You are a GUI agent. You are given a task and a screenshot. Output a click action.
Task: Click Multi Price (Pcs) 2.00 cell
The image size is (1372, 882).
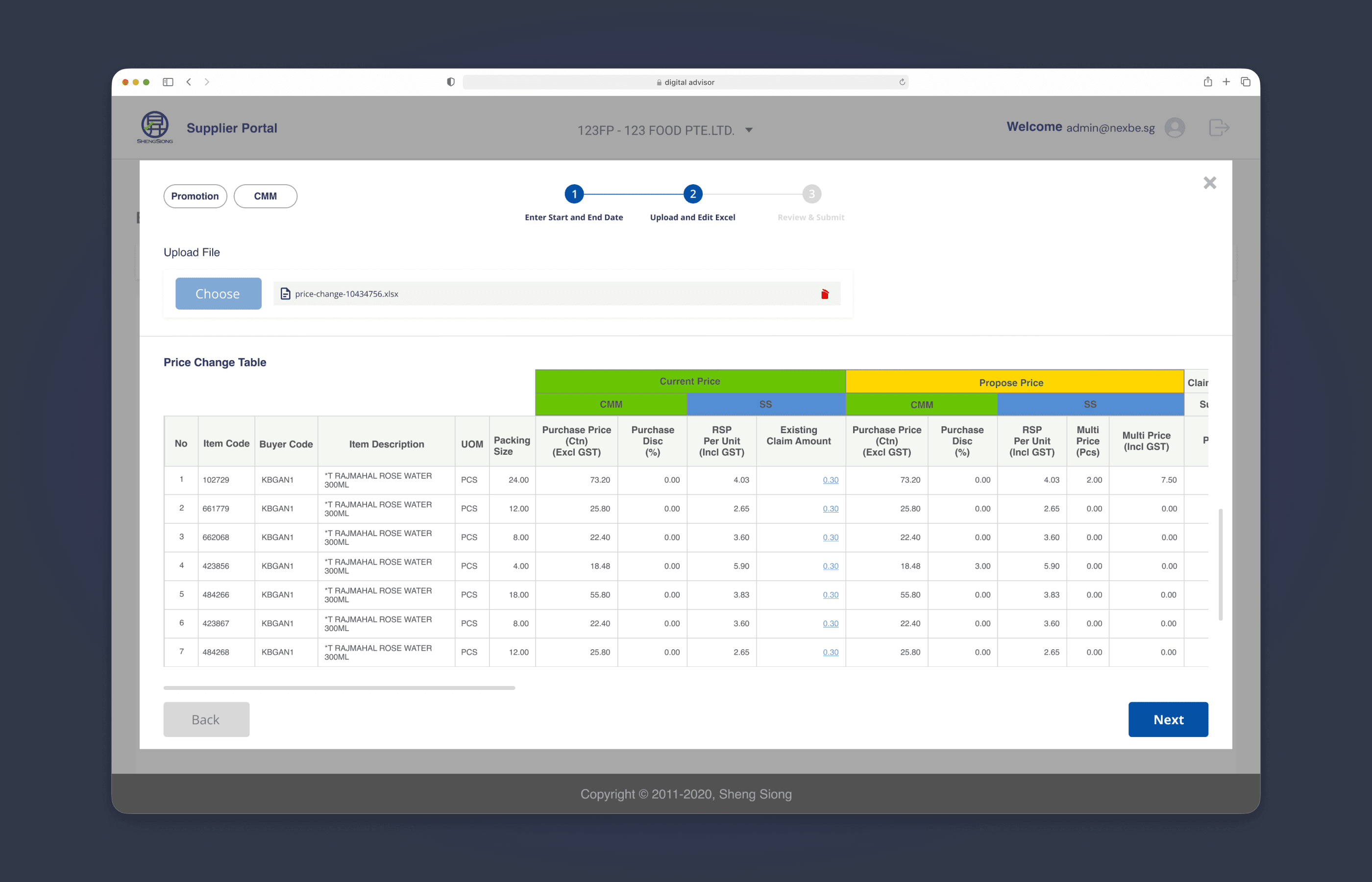point(1087,480)
